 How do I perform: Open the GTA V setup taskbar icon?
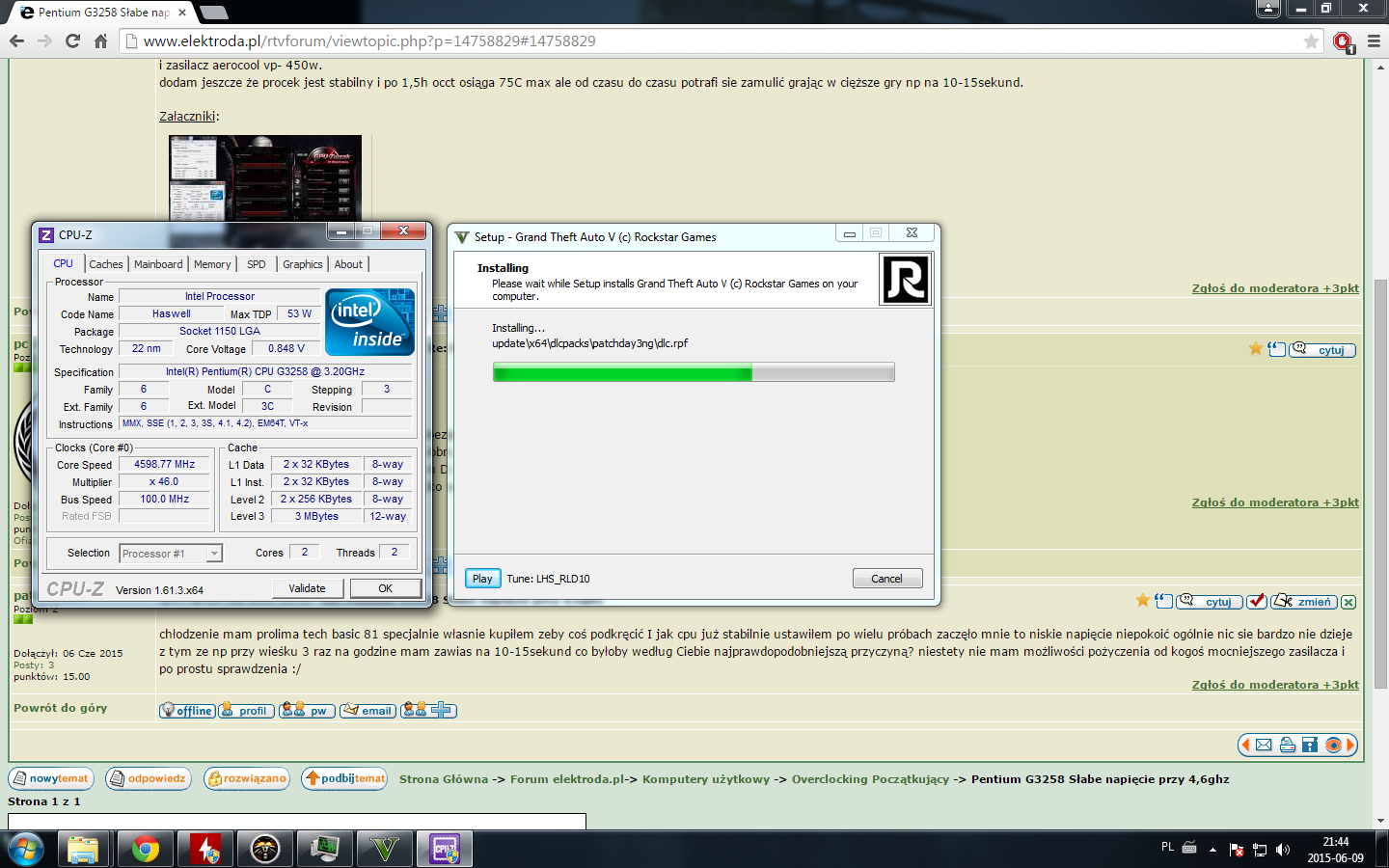(x=385, y=849)
